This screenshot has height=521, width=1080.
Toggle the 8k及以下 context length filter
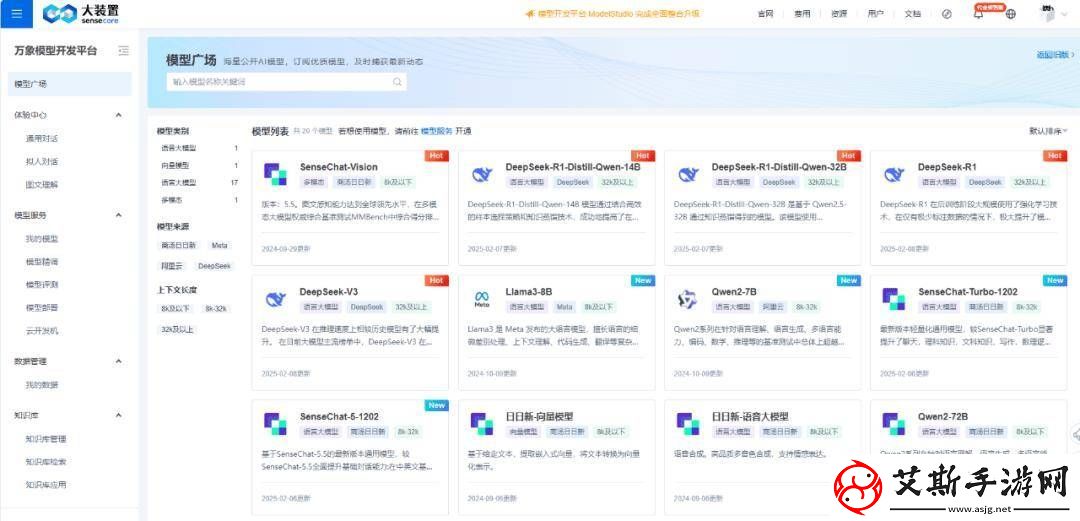pos(175,309)
